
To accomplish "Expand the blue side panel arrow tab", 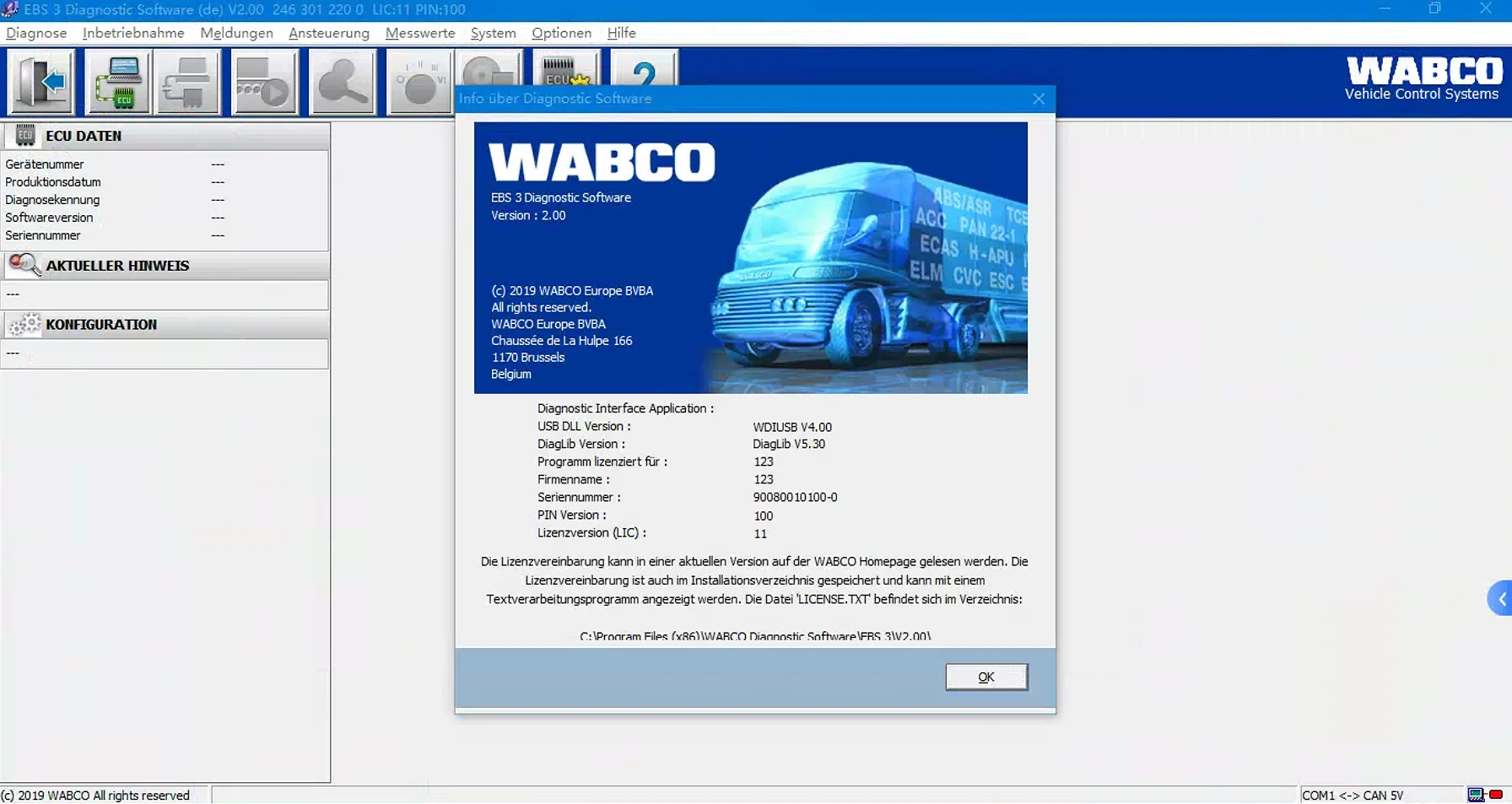I will (x=1500, y=598).
